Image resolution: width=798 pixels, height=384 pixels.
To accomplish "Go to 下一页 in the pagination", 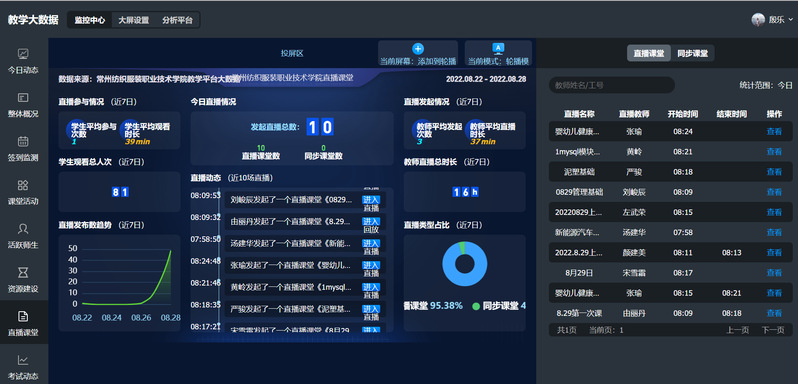I will coord(773,330).
